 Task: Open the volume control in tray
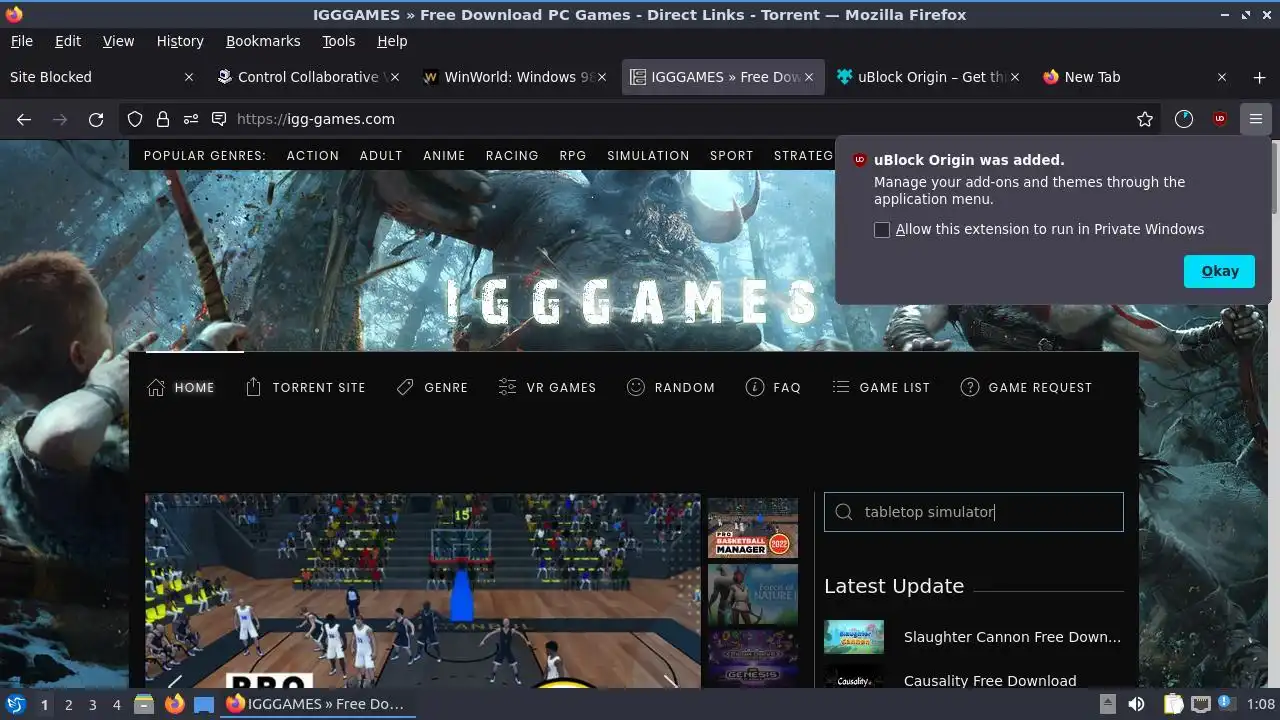point(1136,704)
